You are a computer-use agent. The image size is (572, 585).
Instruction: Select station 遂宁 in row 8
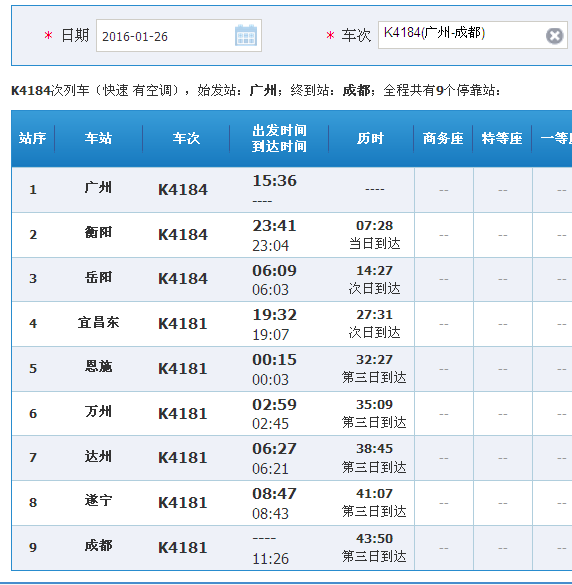[98, 500]
